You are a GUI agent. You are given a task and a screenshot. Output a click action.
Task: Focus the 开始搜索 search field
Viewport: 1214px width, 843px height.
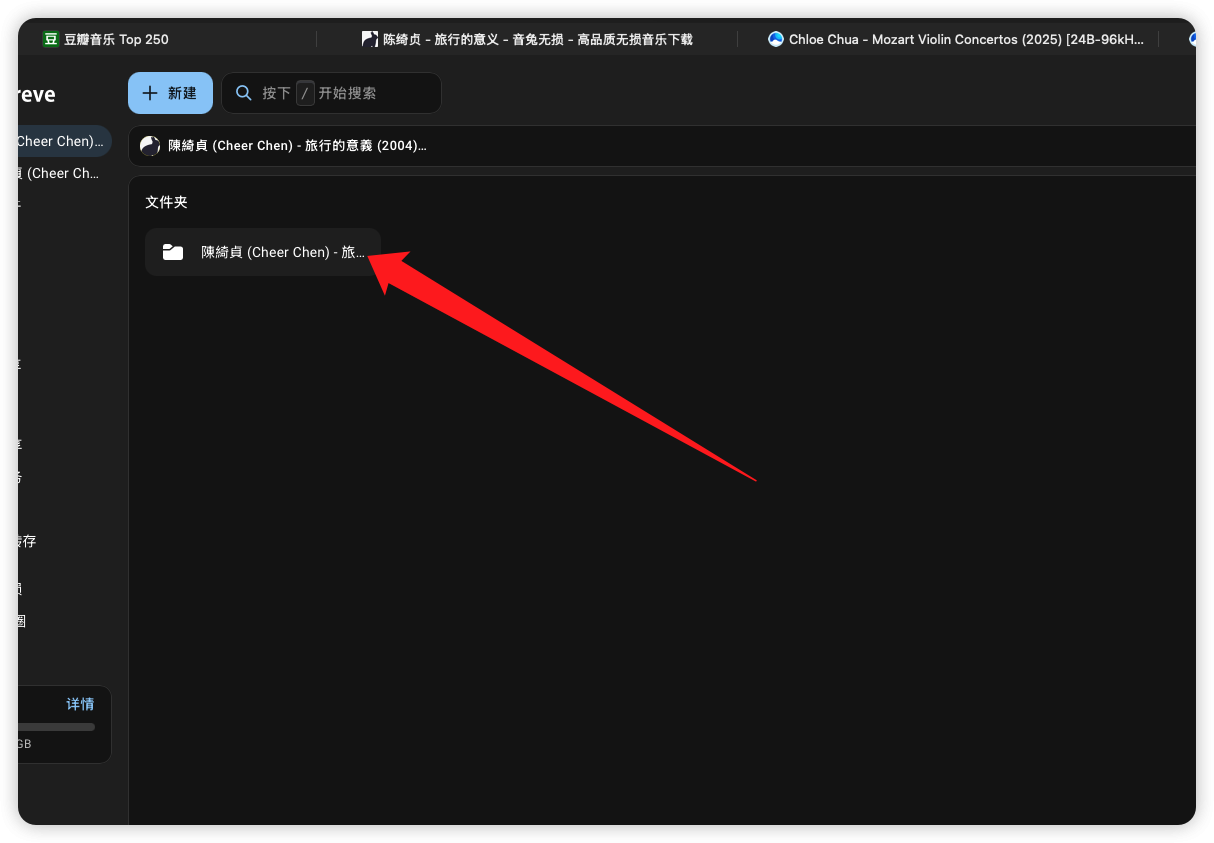tap(331, 93)
